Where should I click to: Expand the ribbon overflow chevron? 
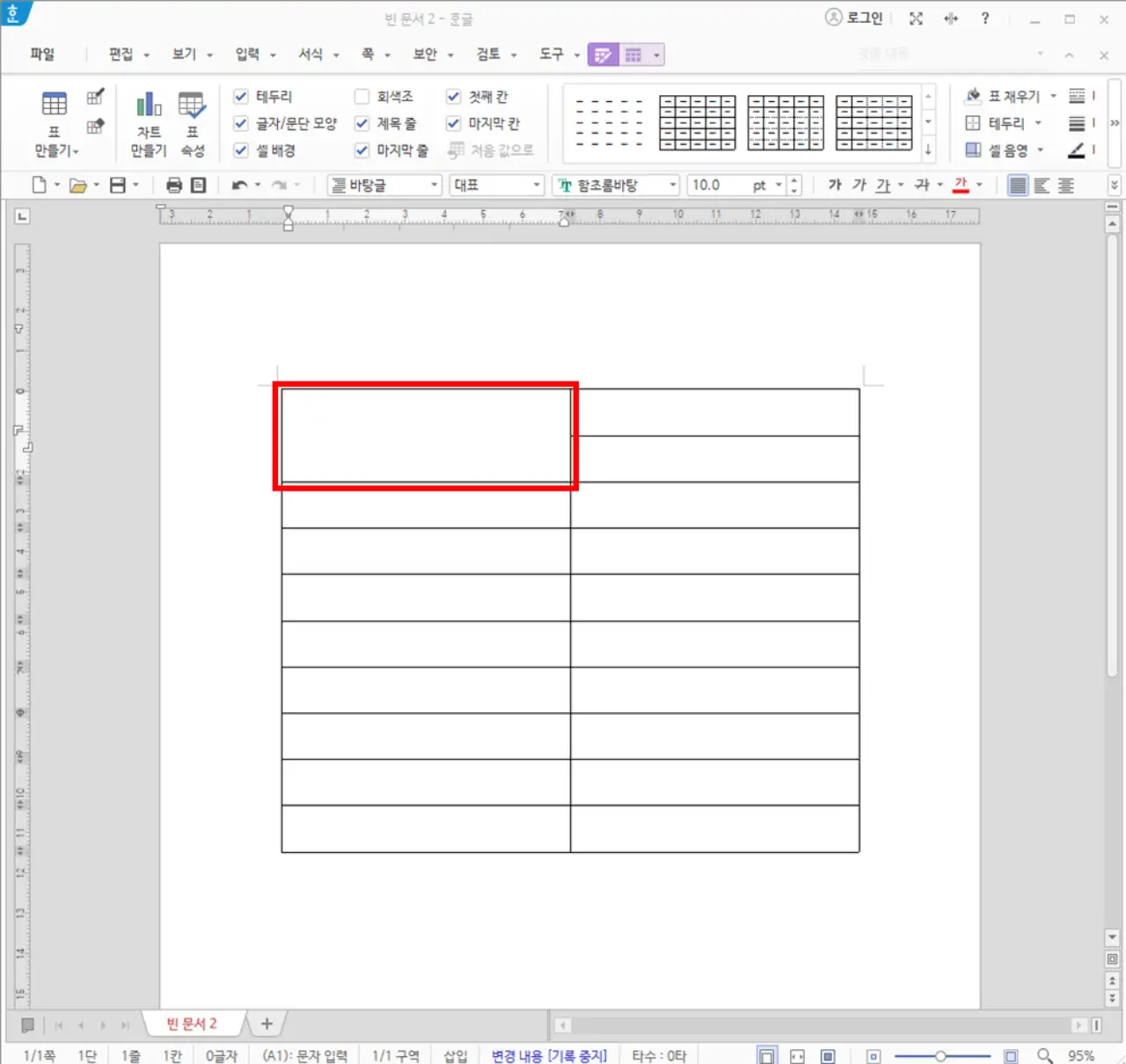click(x=1115, y=123)
